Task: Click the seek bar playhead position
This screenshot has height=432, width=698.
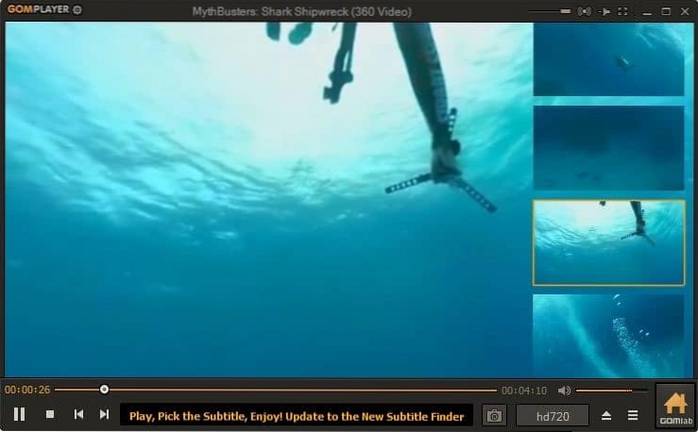Action: [104, 390]
